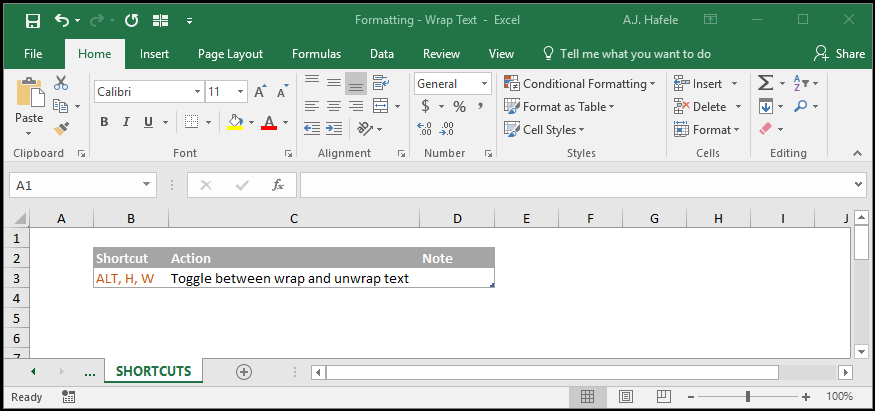Increase decimal places
Viewport: 875px width, 411px height.
[x=425, y=129]
